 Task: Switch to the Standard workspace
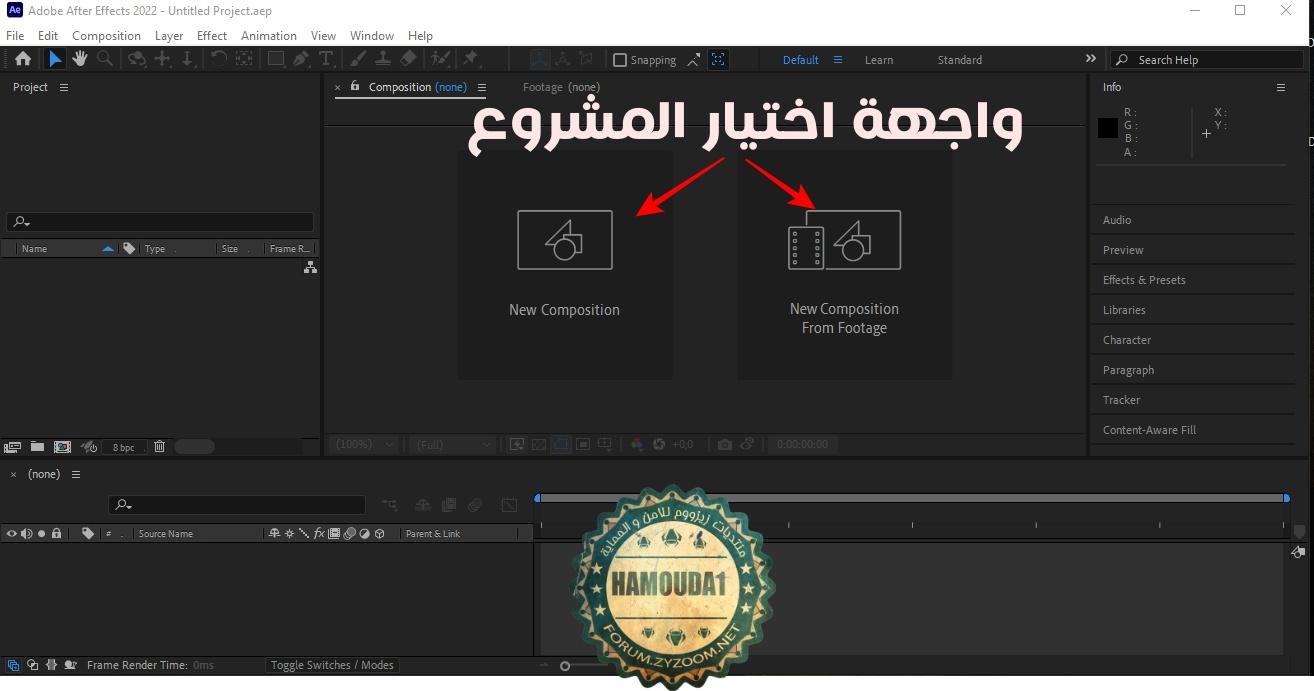click(960, 60)
